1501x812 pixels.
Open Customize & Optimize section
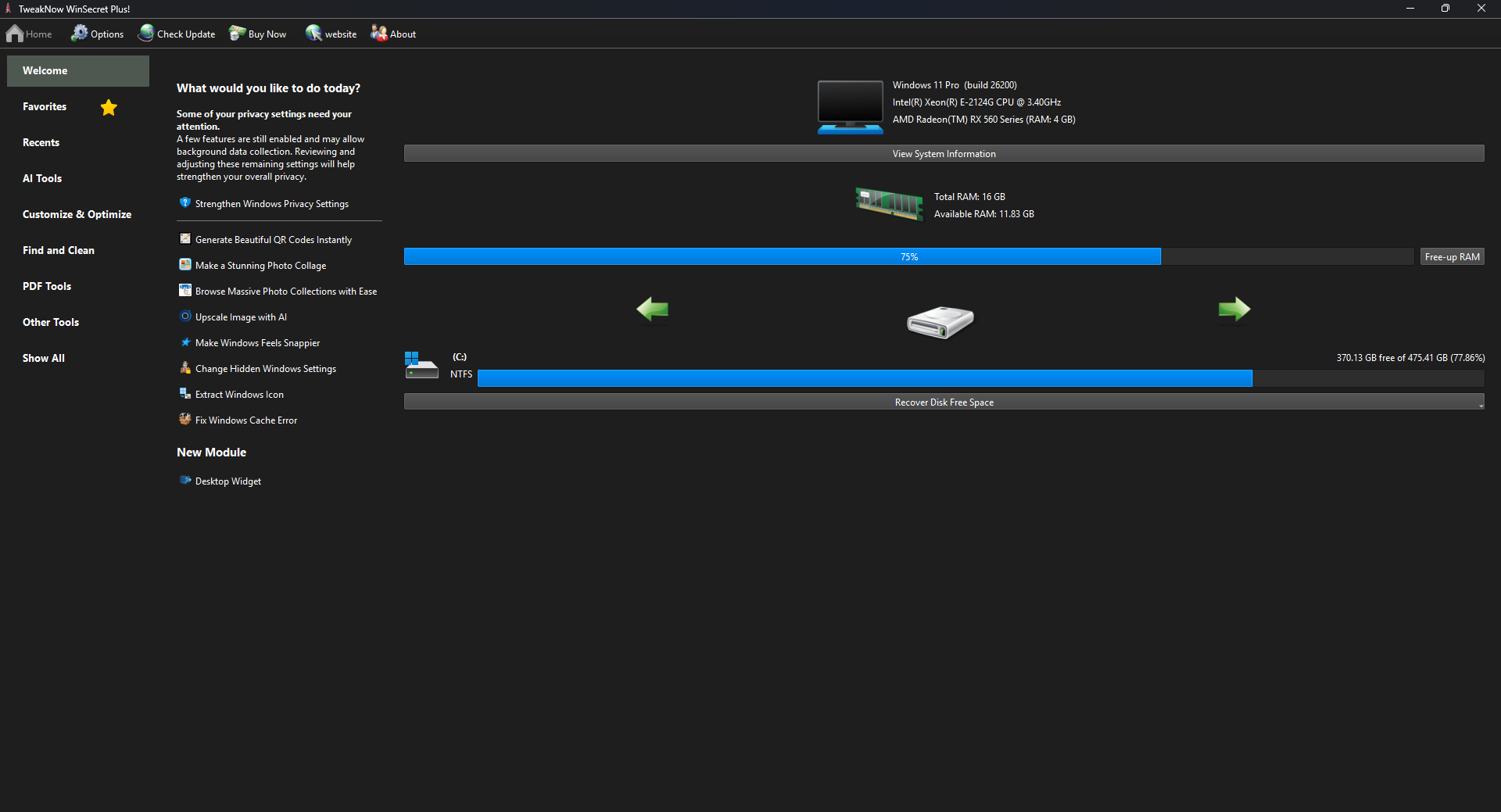[x=77, y=215]
